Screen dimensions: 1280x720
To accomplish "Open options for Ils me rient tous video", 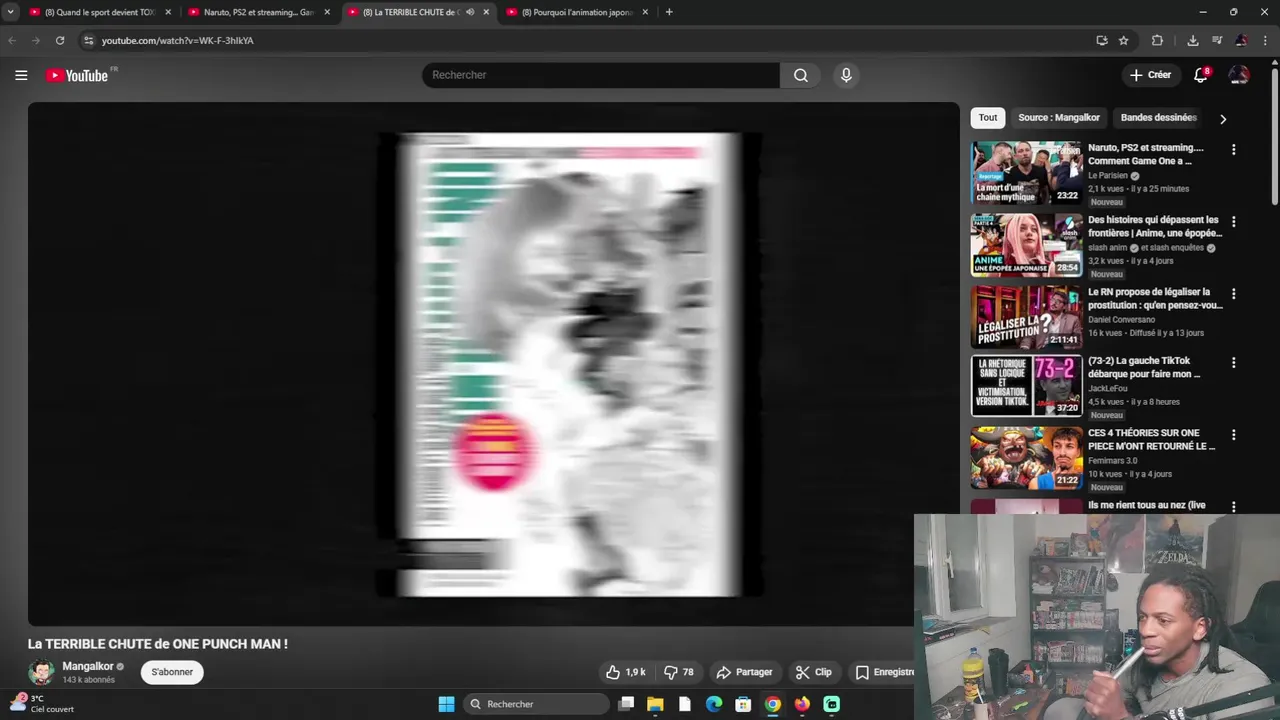I will pyautogui.click(x=1233, y=507).
